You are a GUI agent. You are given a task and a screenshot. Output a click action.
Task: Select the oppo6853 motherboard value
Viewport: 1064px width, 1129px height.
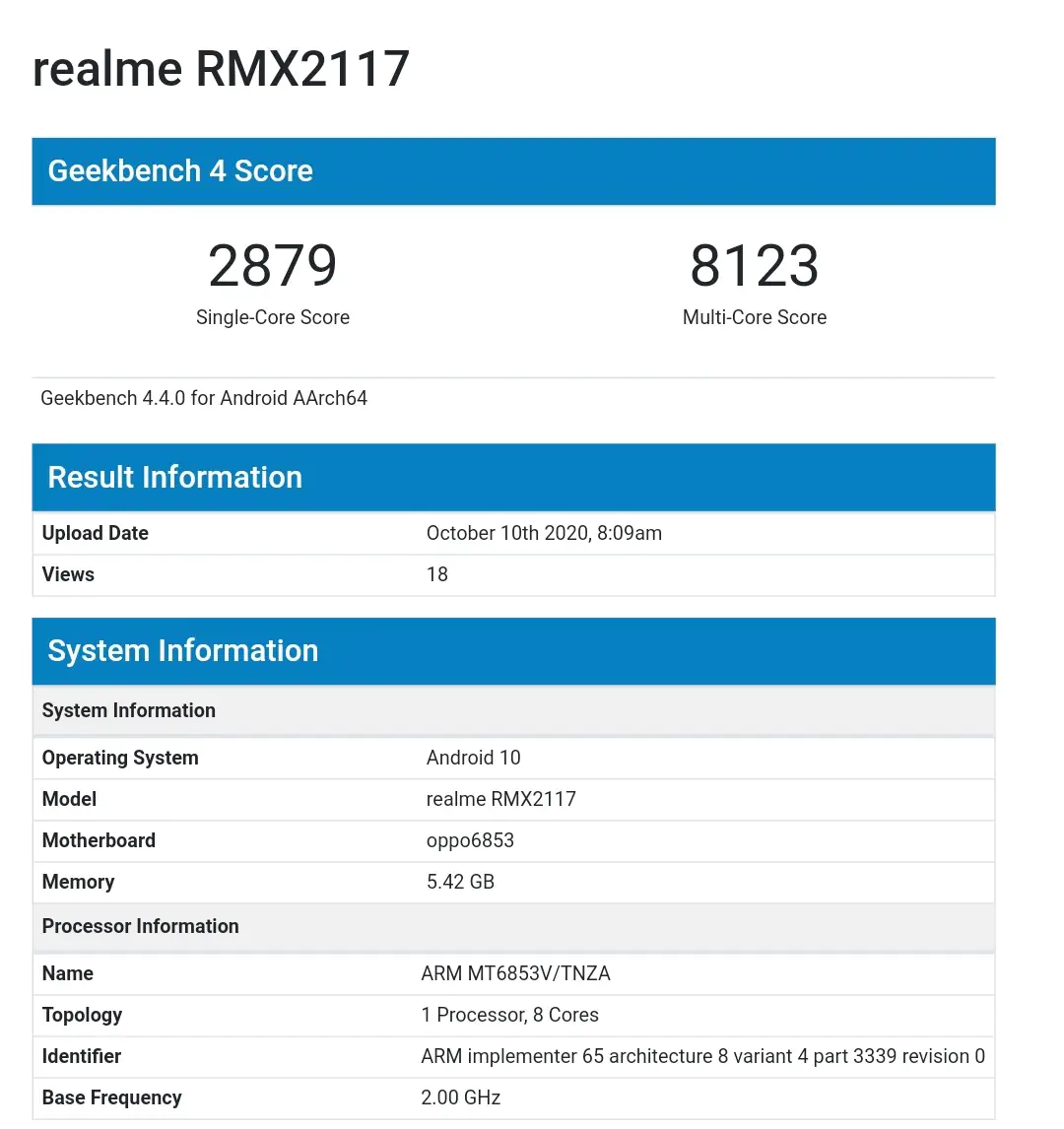point(470,841)
